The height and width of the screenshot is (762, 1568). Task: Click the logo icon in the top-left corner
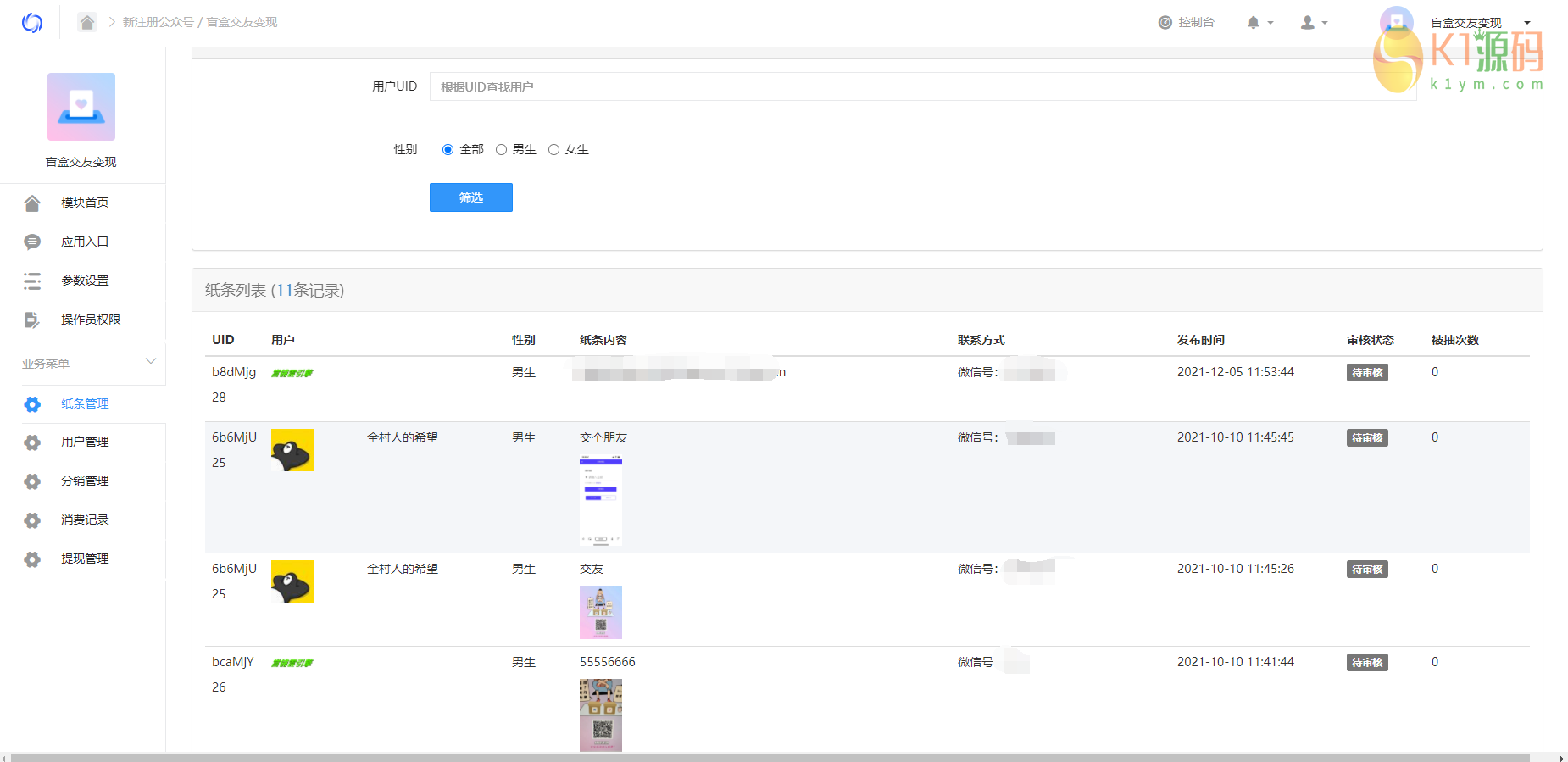coord(32,23)
